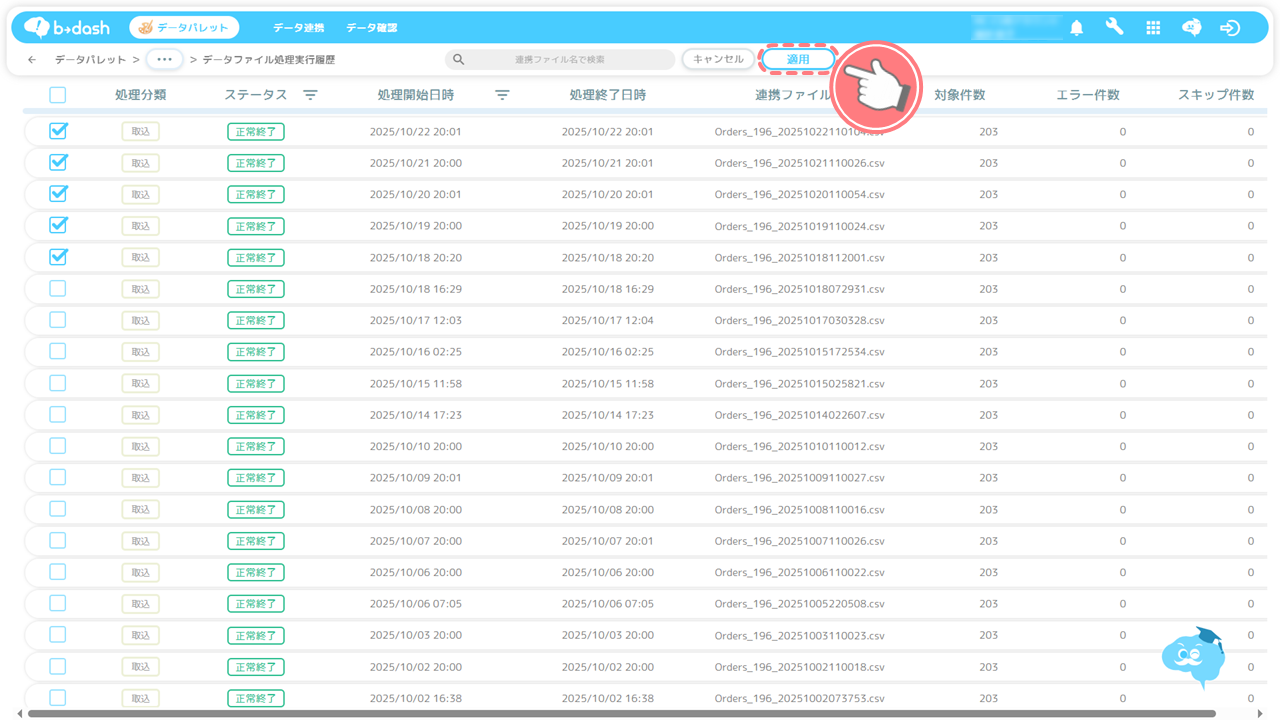1280x720 pixels.
Task: Switch to the データ確認 menu
Action: (x=371, y=28)
